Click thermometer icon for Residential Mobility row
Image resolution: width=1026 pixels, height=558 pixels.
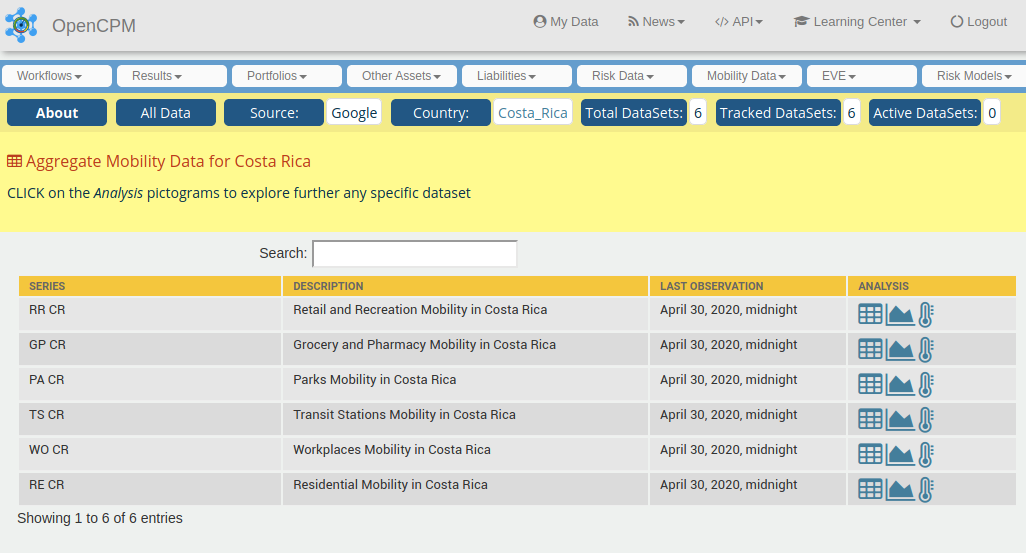click(926, 490)
